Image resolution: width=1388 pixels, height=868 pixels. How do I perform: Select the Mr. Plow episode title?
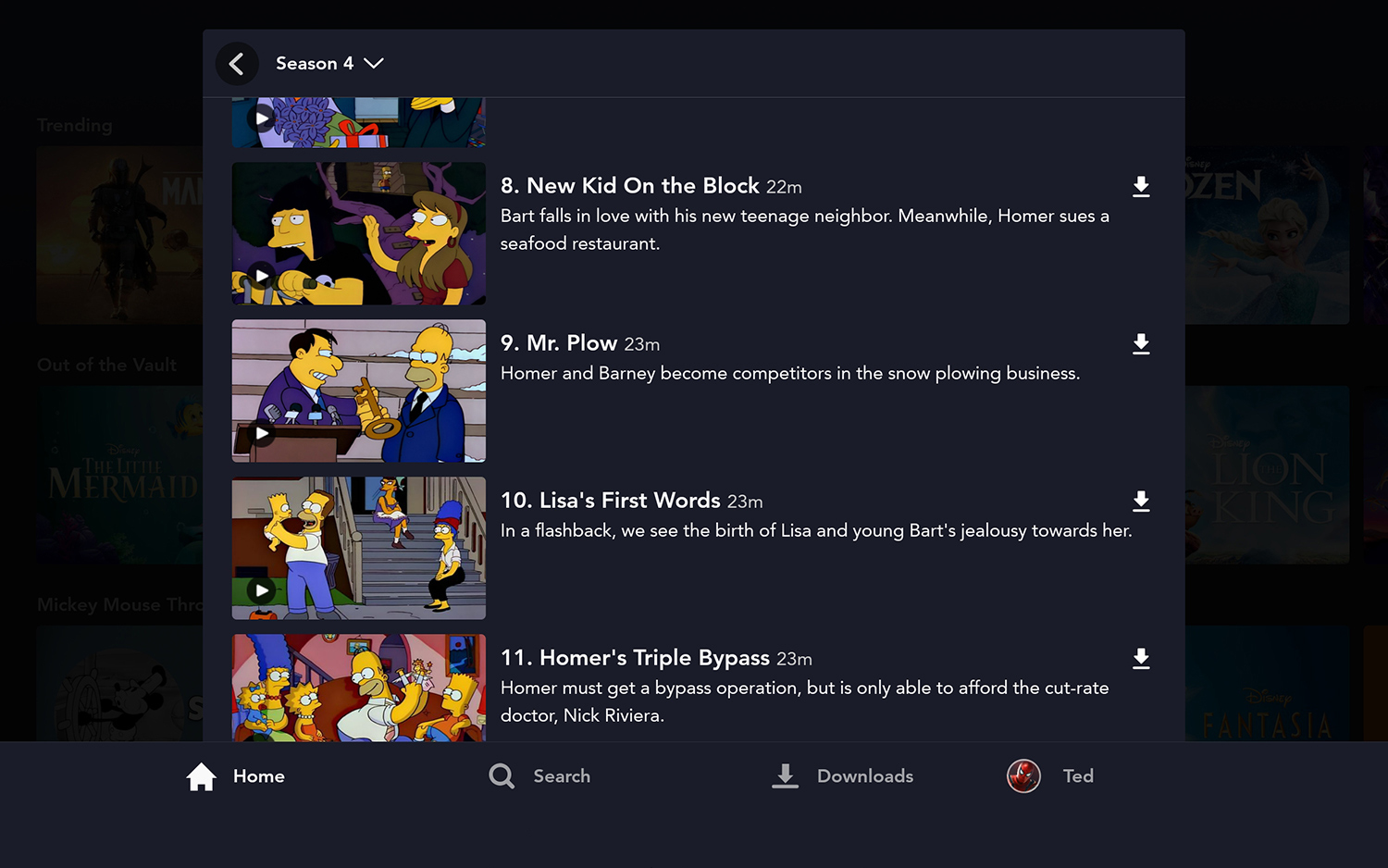pos(571,343)
